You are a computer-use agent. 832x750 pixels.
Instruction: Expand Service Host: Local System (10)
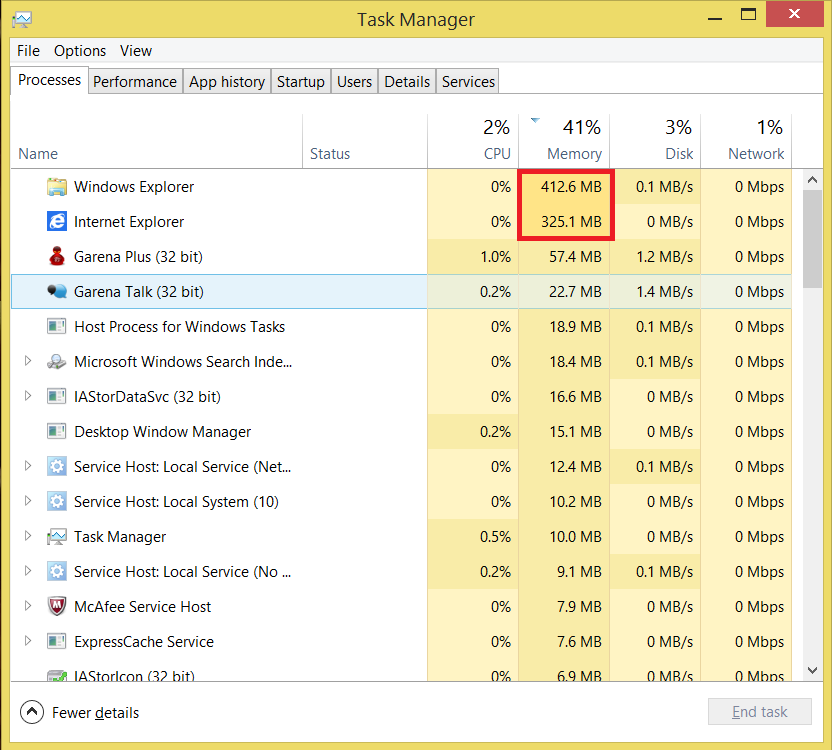28,501
